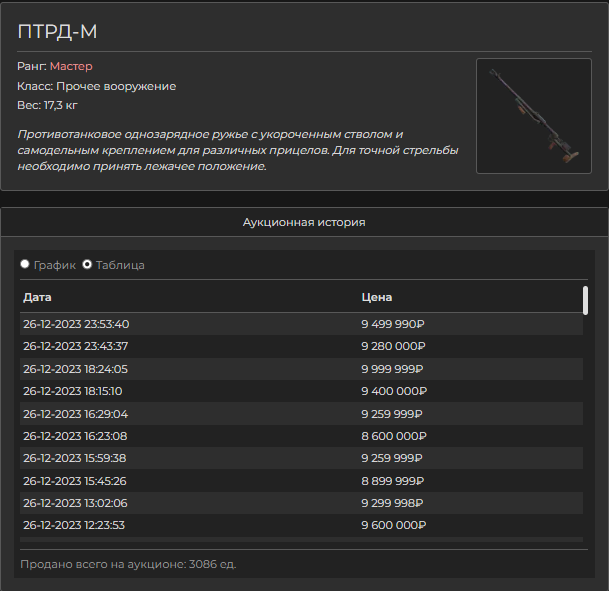This screenshot has height=591, width=609.
Task: Select the row dated 26-12-2023 16:29:04
Action: pyautogui.click(x=301, y=414)
